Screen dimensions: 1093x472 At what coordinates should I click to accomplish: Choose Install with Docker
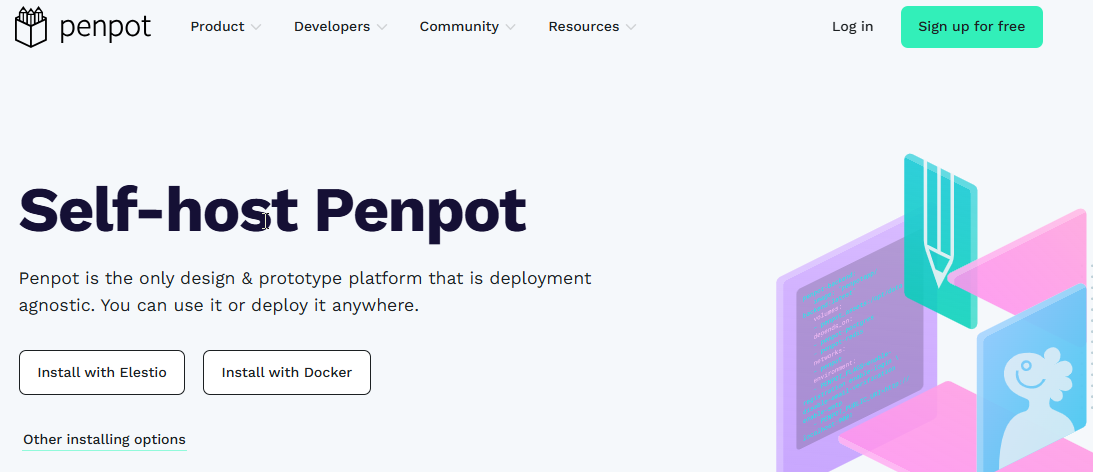click(x=286, y=372)
